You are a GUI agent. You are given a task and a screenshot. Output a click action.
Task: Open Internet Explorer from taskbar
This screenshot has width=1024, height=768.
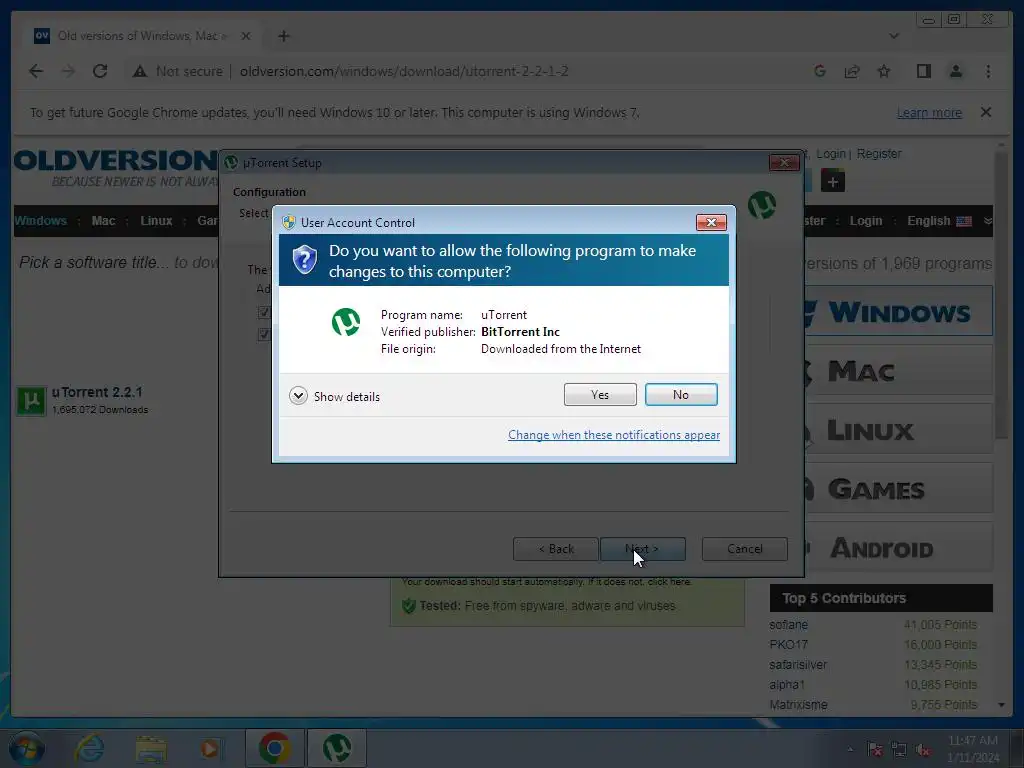click(88, 748)
